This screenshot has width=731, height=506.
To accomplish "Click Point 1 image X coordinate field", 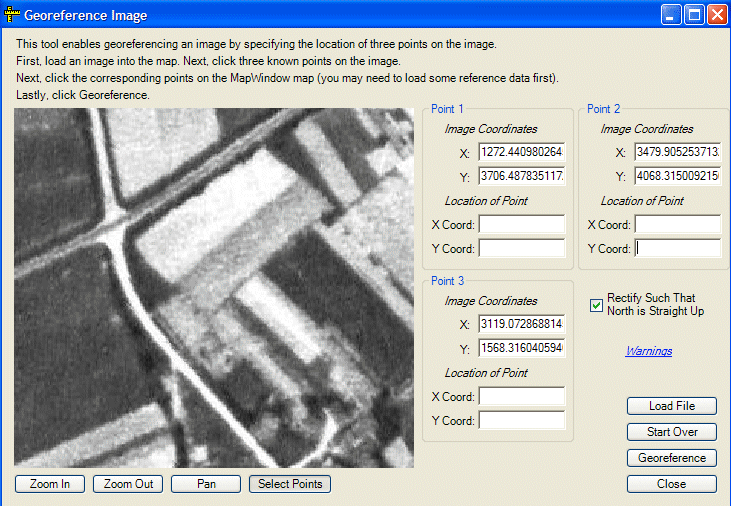I will point(521,153).
